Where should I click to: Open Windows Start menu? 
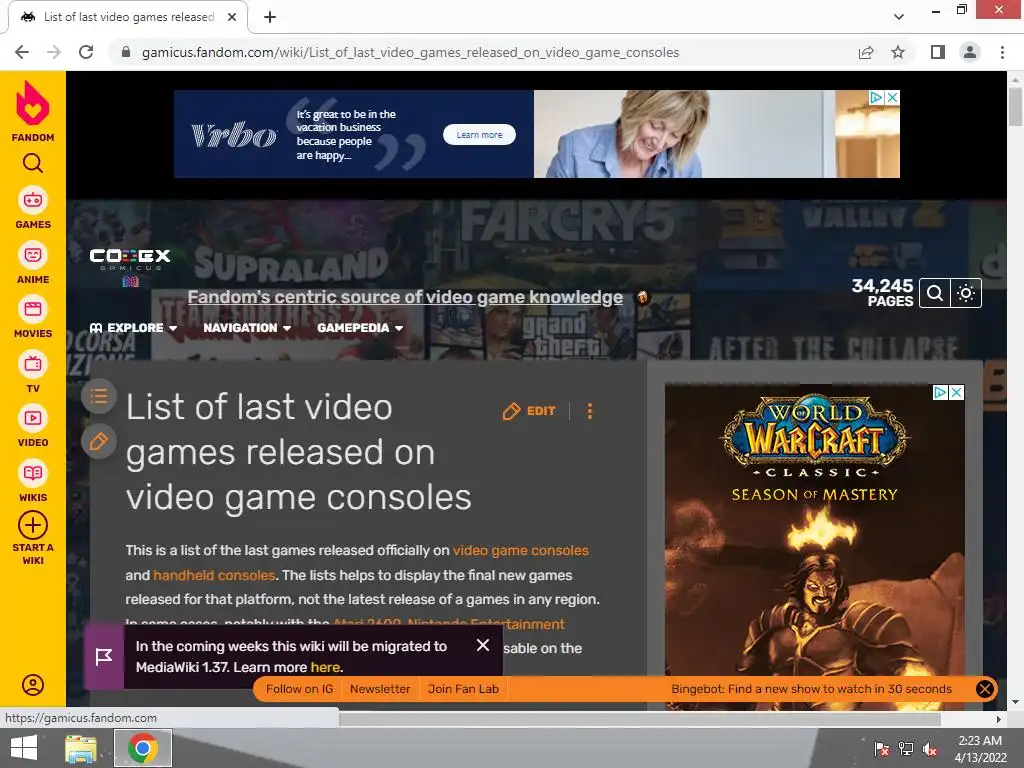[24, 748]
